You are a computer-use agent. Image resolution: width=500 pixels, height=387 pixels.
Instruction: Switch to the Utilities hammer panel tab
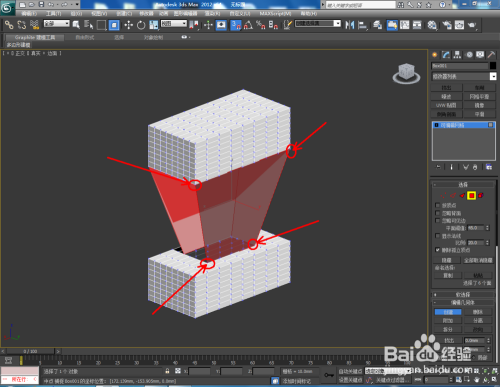(491, 55)
